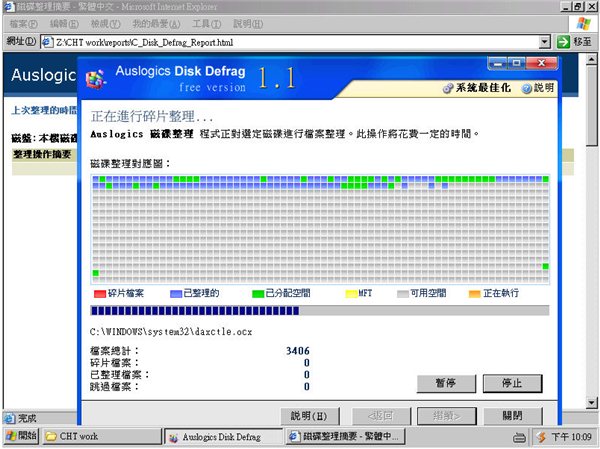Switch to Auslogics Disk Defrag taskbar item

coord(223,437)
